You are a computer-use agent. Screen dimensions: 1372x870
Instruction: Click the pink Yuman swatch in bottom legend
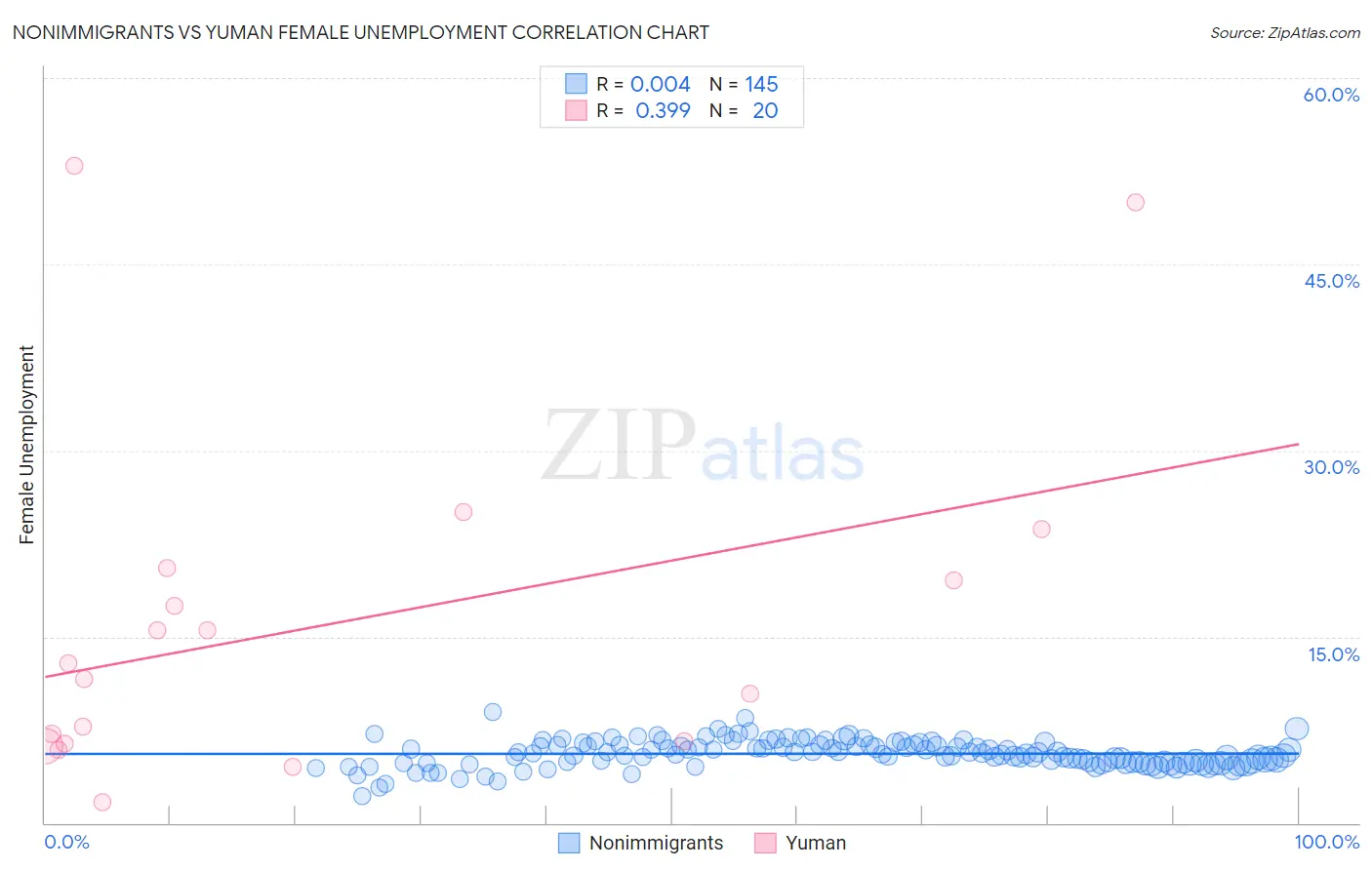[765, 843]
